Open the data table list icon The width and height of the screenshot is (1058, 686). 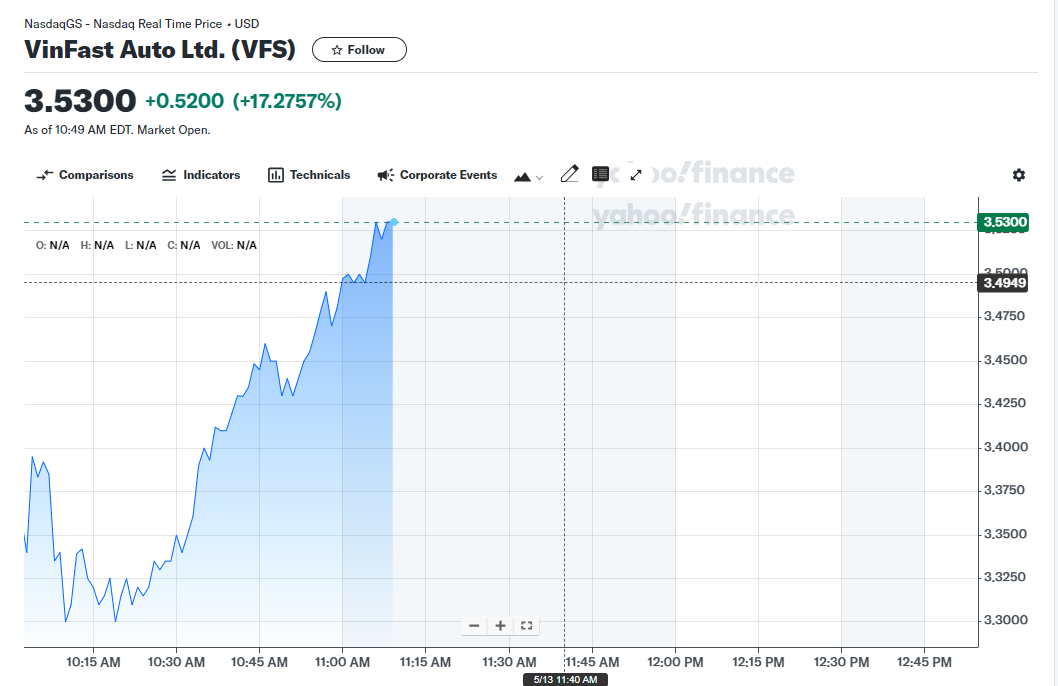(x=601, y=174)
